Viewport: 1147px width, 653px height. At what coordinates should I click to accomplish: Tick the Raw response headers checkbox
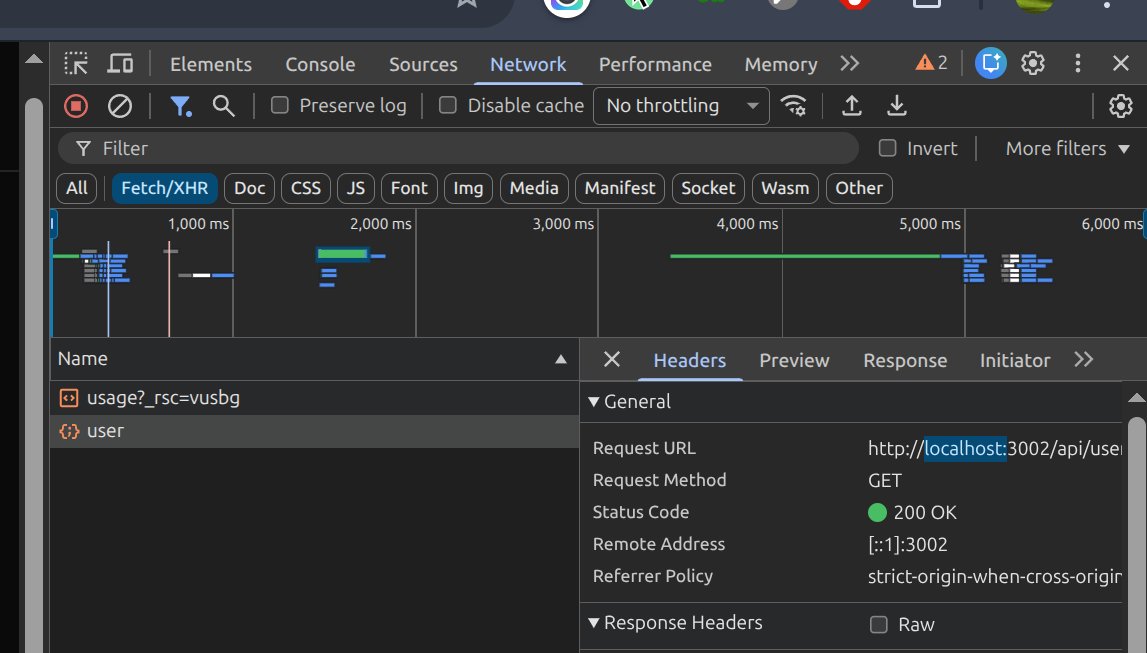point(879,624)
